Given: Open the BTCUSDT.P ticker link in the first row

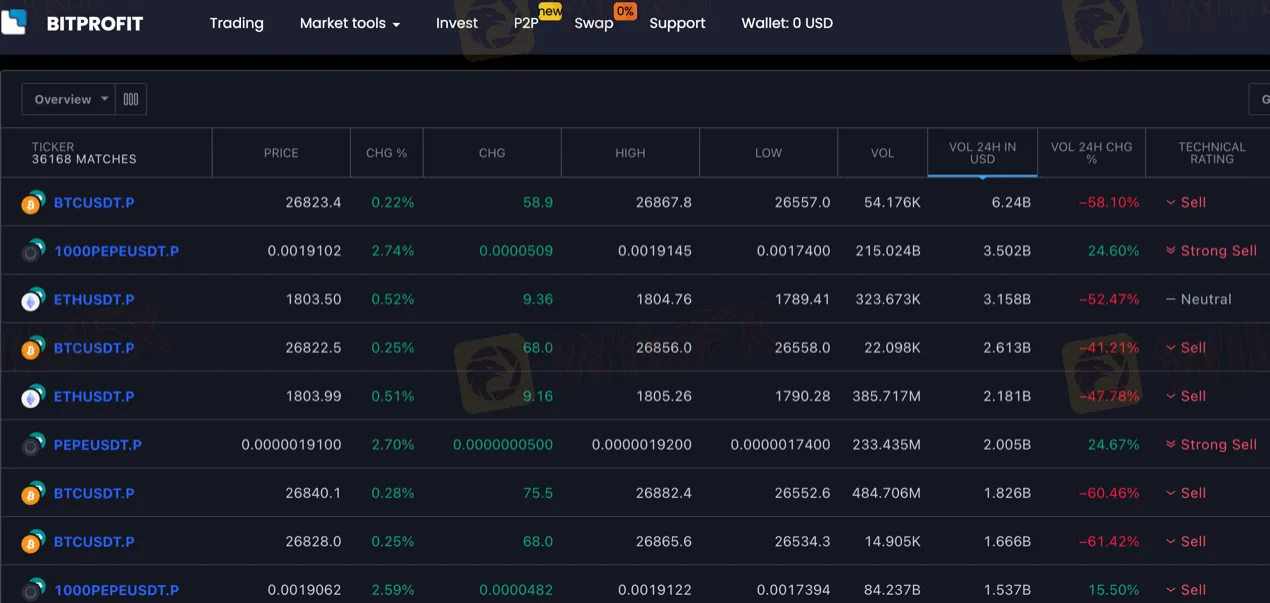Looking at the screenshot, I should pyautogui.click(x=94, y=202).
